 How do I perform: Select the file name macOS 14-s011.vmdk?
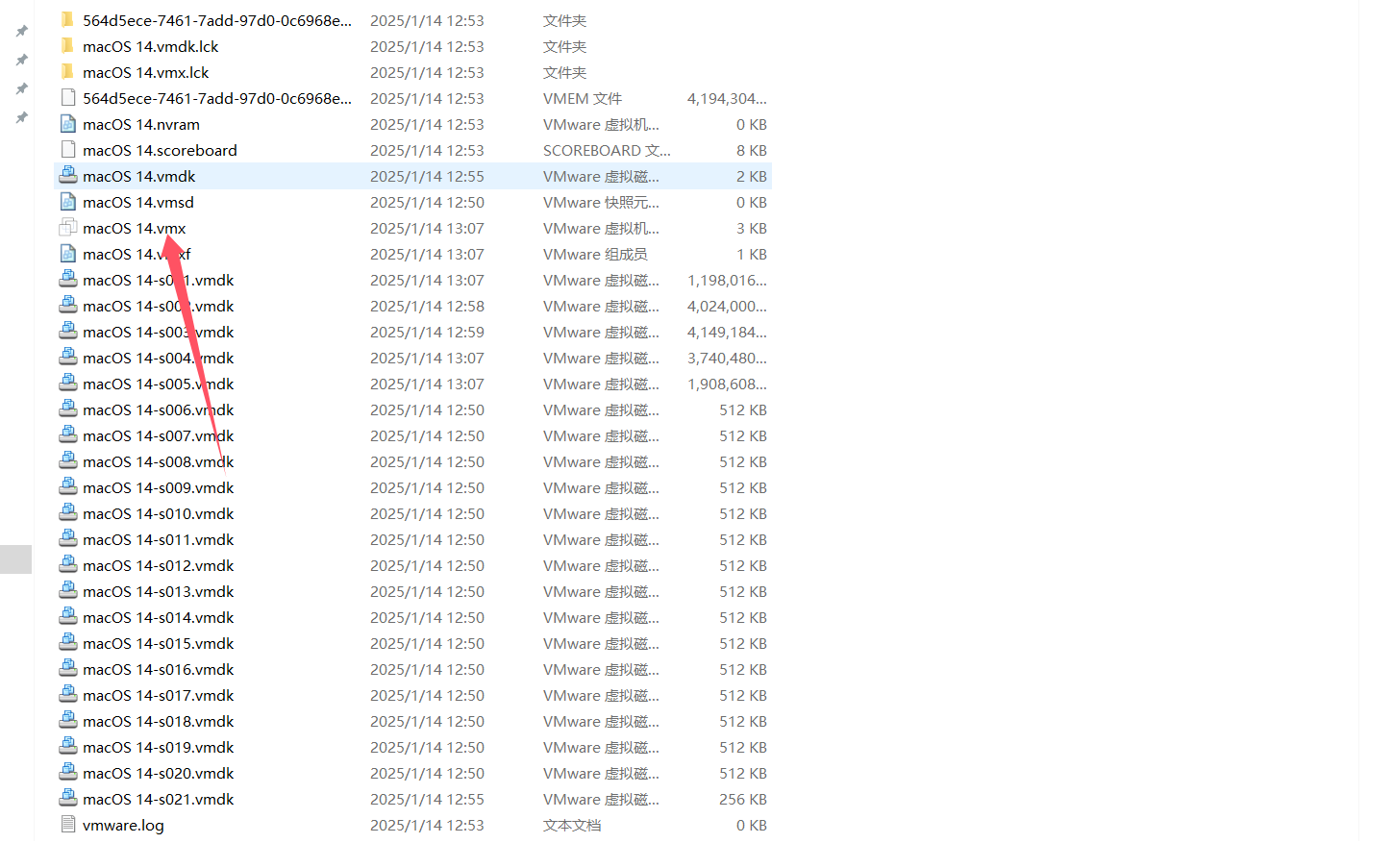(x=159, y=539)
